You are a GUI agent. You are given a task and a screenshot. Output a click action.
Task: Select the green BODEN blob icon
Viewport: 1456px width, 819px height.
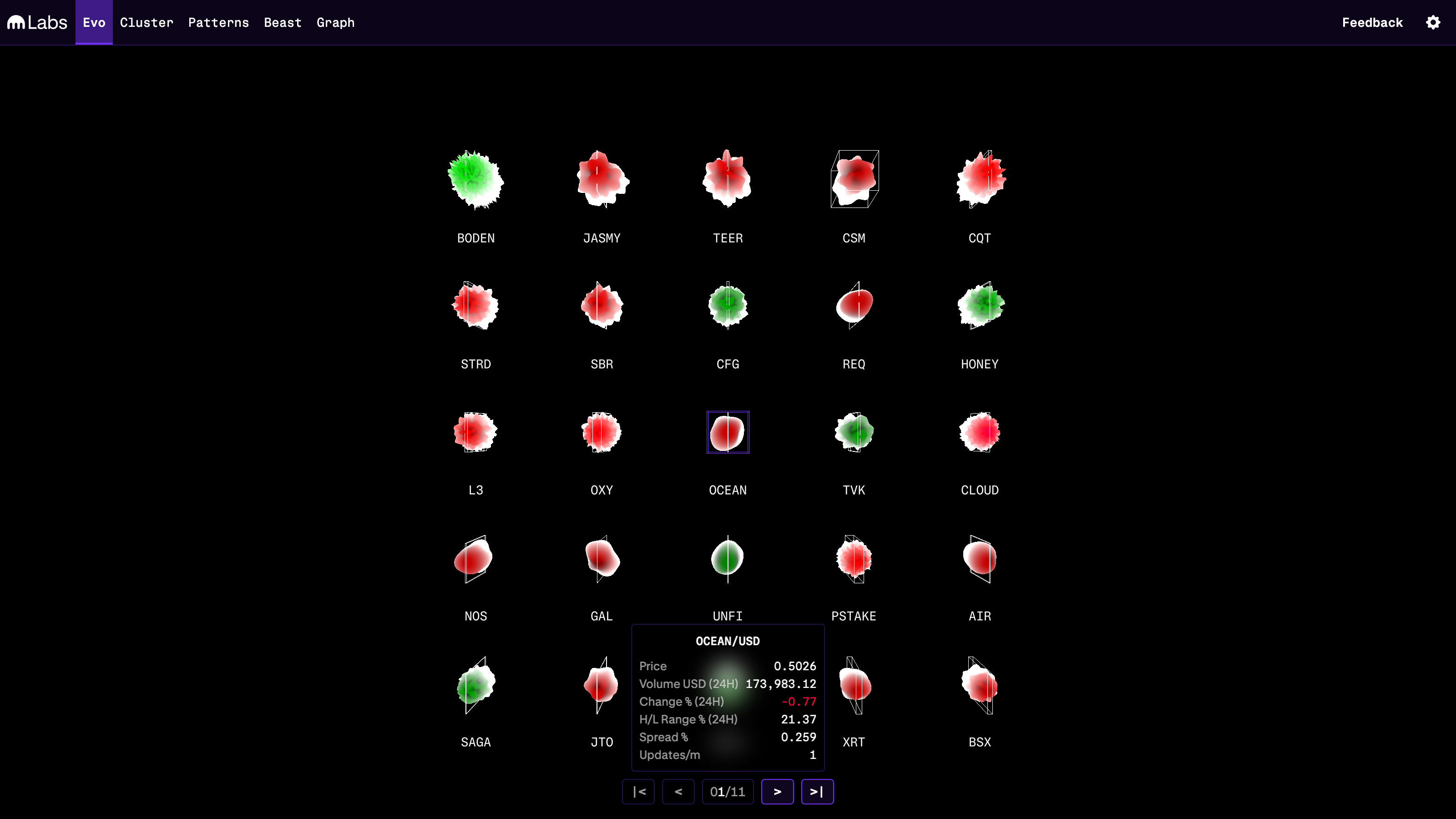(475, 180)
